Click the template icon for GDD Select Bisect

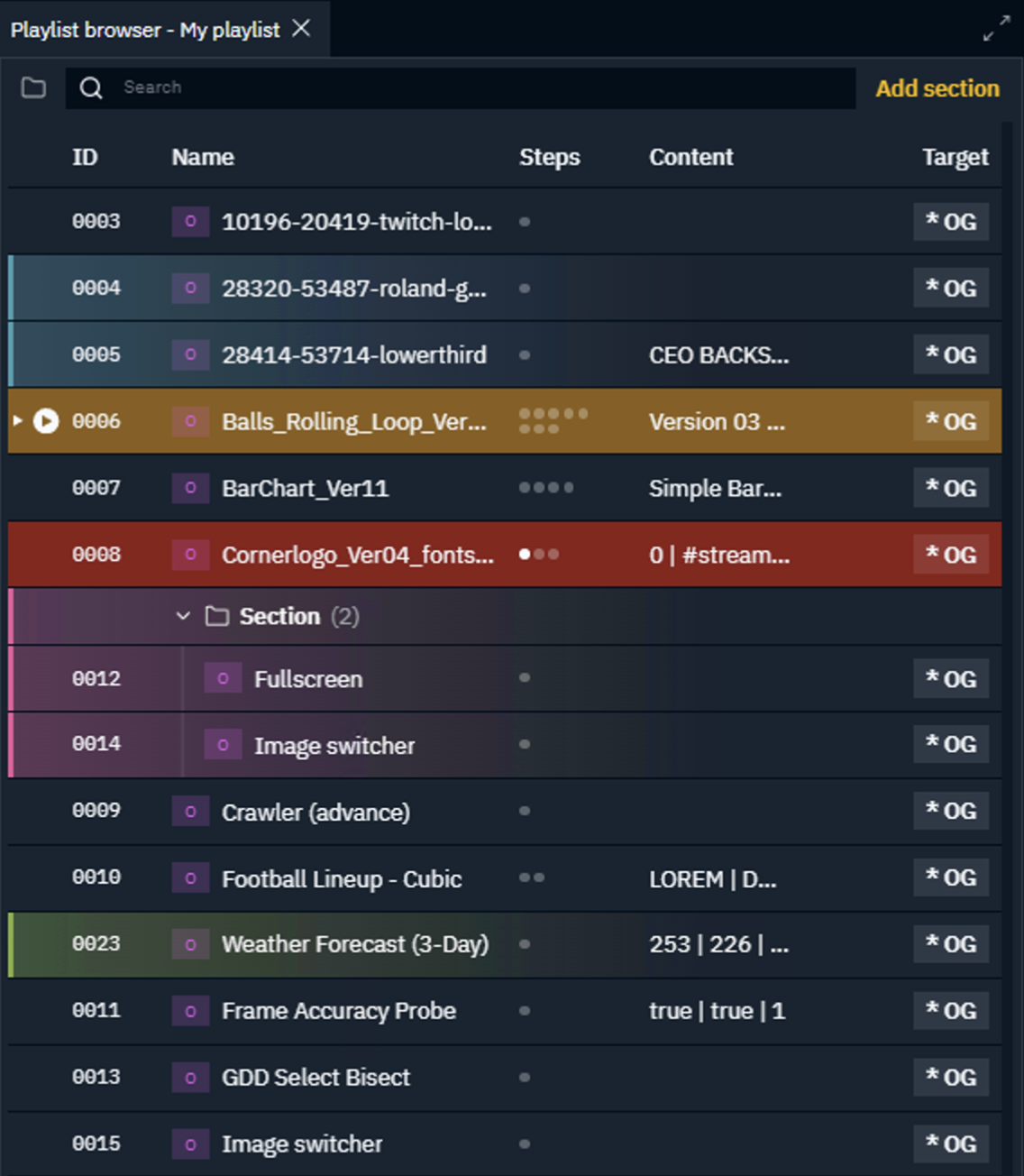tap(190, 1078)
